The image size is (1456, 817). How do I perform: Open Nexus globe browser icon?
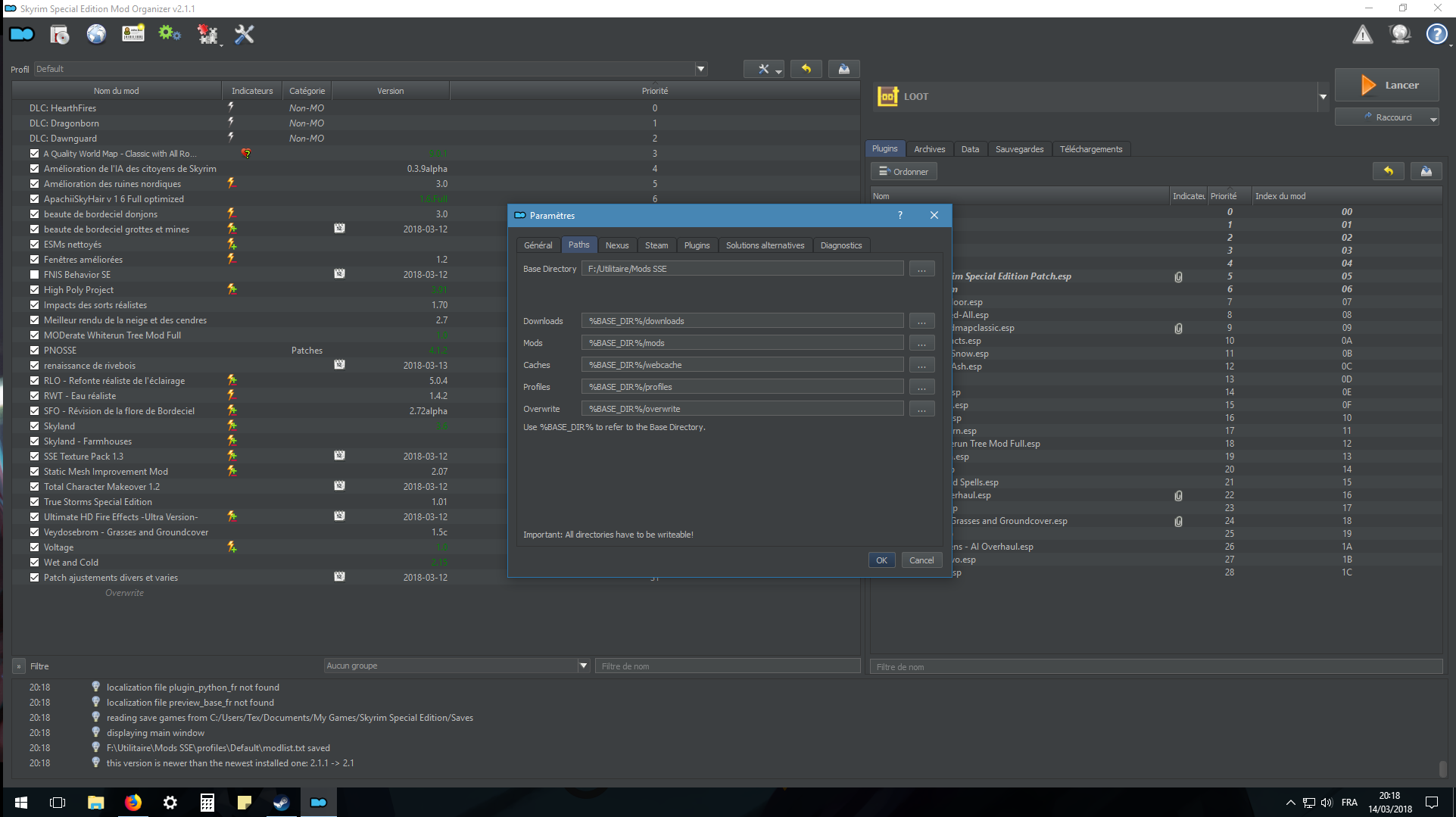(96, 34)
